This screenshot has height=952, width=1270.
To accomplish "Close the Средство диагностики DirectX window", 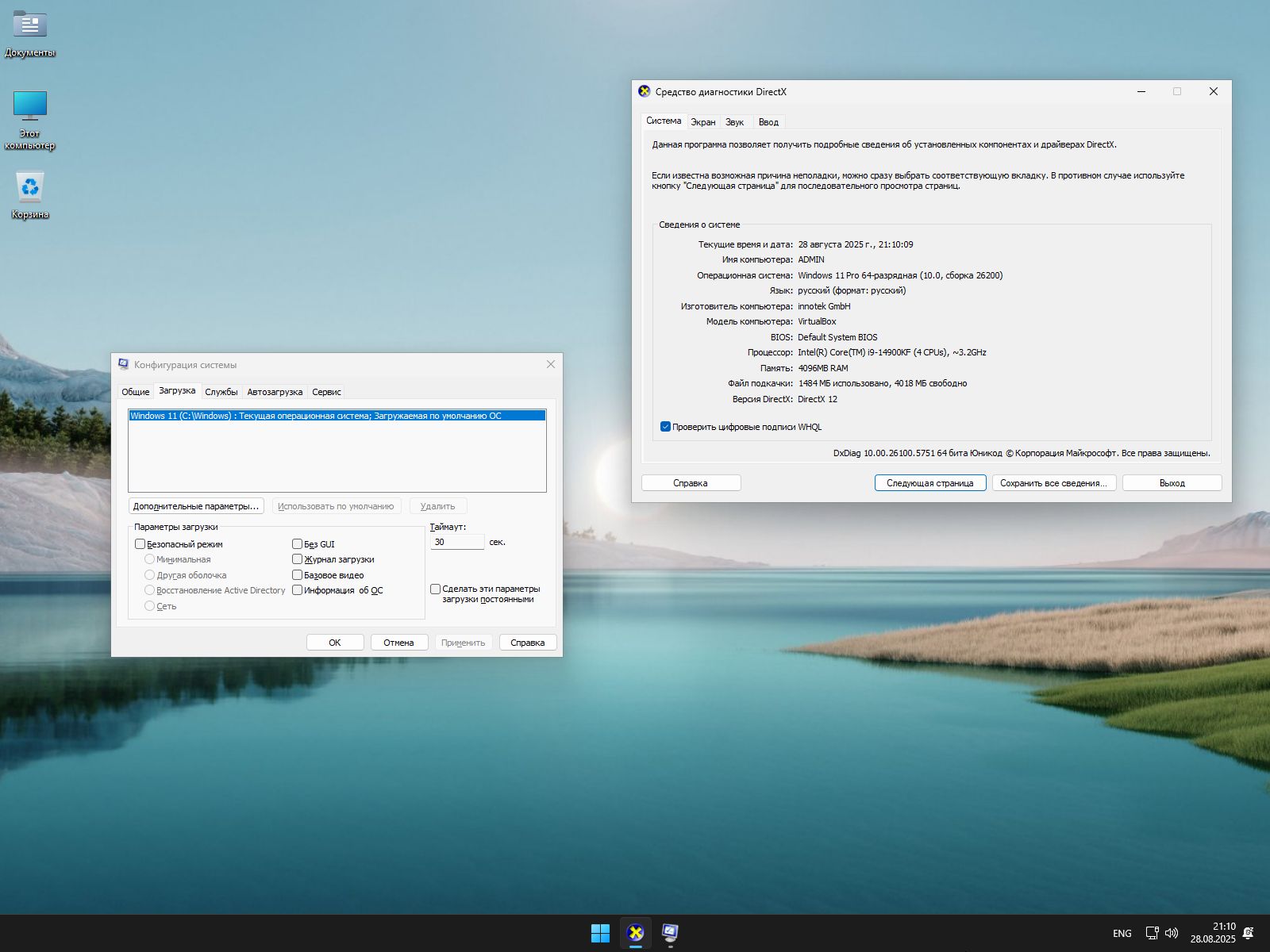I will pos(1213,91).
